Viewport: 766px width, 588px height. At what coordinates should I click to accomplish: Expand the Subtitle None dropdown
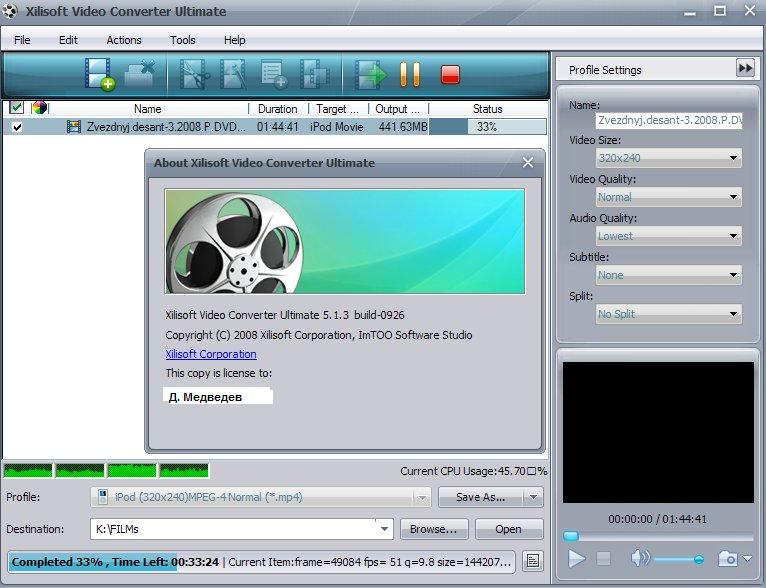click(x=733, y=275)
